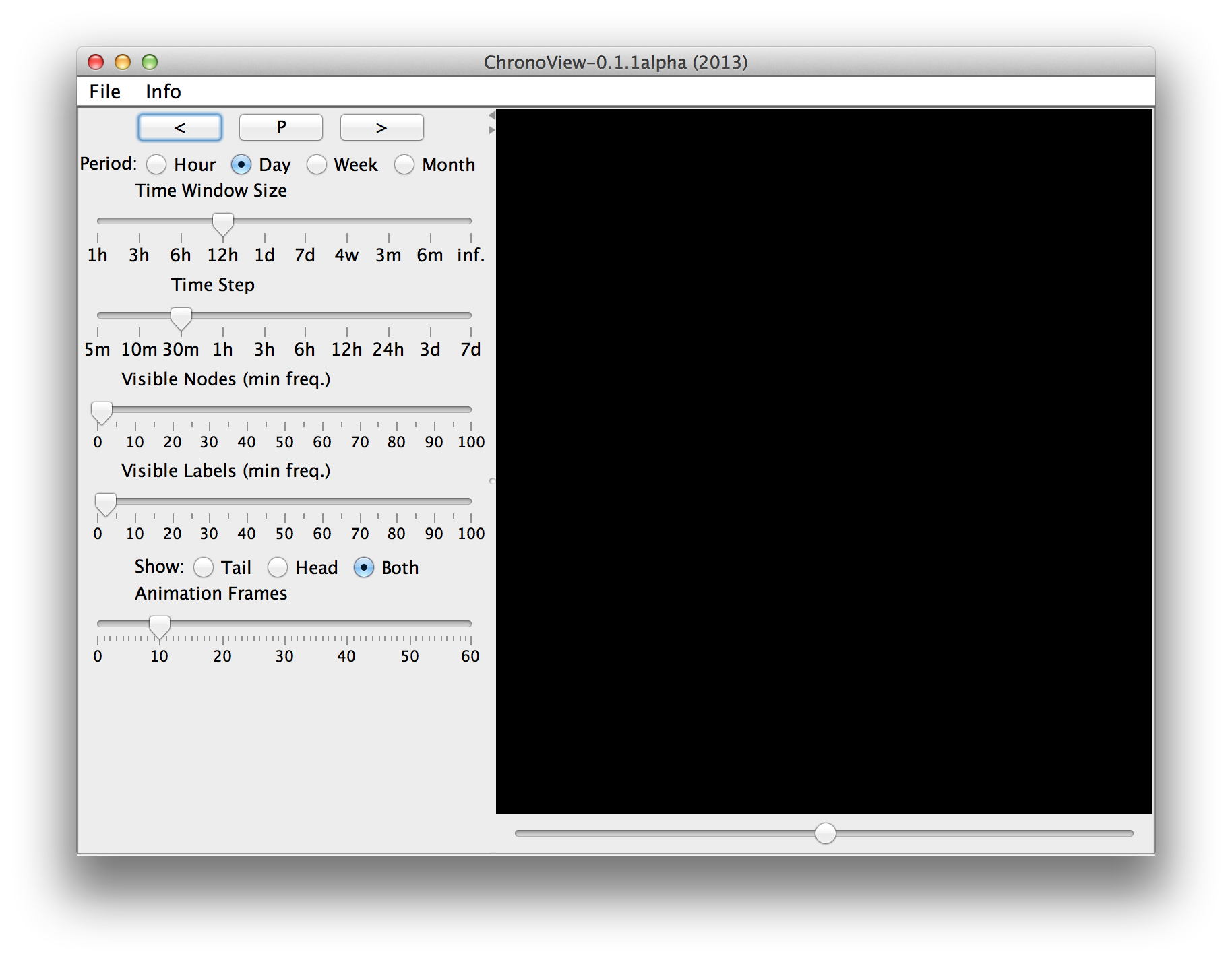
Task: Click the '4w' tick on Time Window Size
Action: [x=347, y=255]
